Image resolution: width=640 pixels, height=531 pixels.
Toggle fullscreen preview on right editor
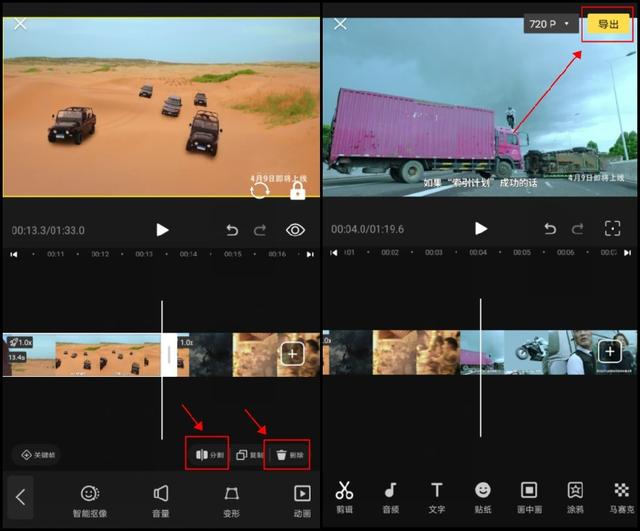tap(612, 229)
